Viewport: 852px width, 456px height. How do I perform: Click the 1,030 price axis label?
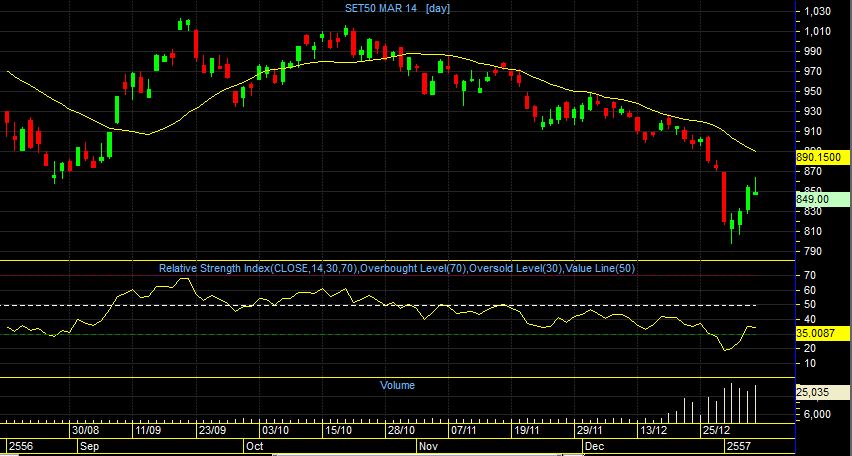[x=817, y=11]
